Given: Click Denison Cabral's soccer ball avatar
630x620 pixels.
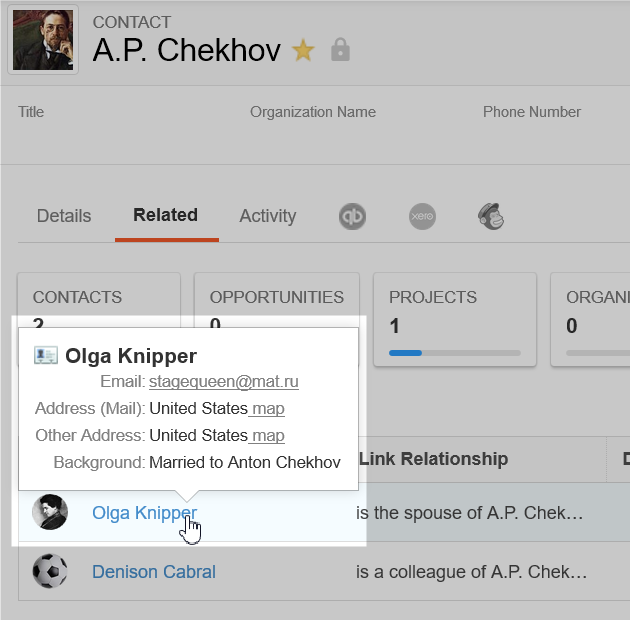Looking at the screenshot, I should tap(50, 571).
